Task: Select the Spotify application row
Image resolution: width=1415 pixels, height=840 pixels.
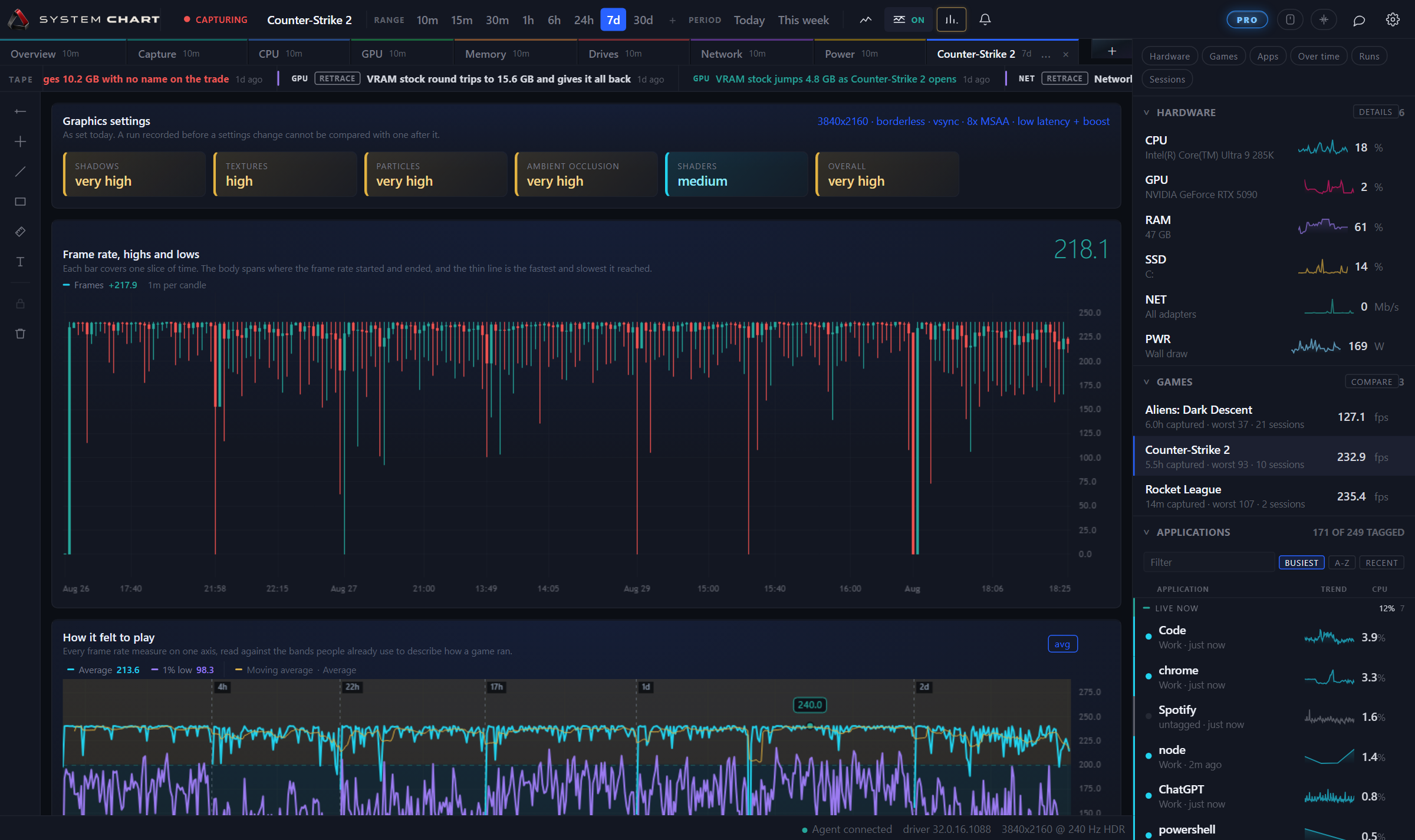Action: (1273, 716)
